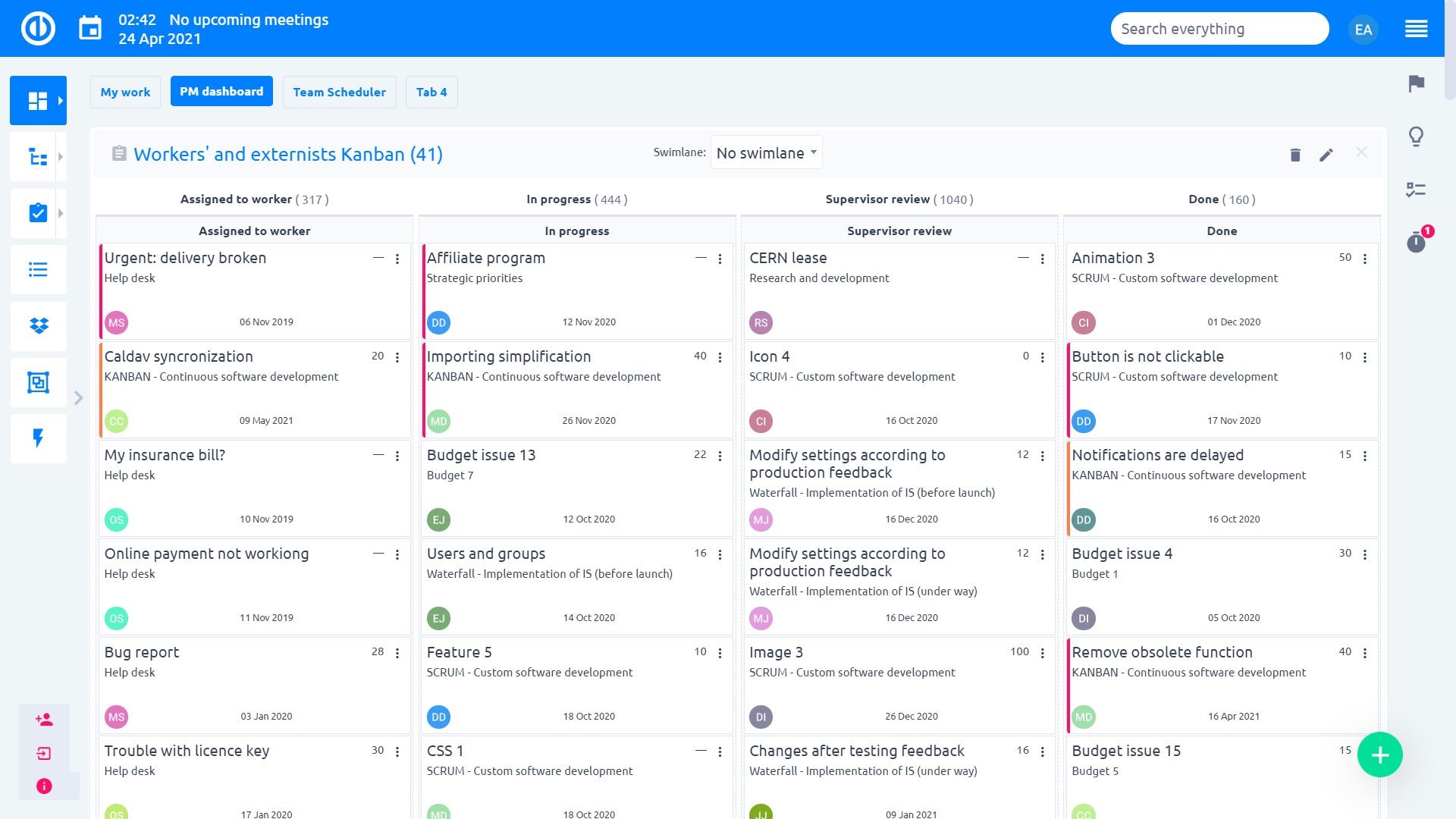The image size is (1456, 819).
Task: Click the flag icon in the right panel
Action: 1415,85
